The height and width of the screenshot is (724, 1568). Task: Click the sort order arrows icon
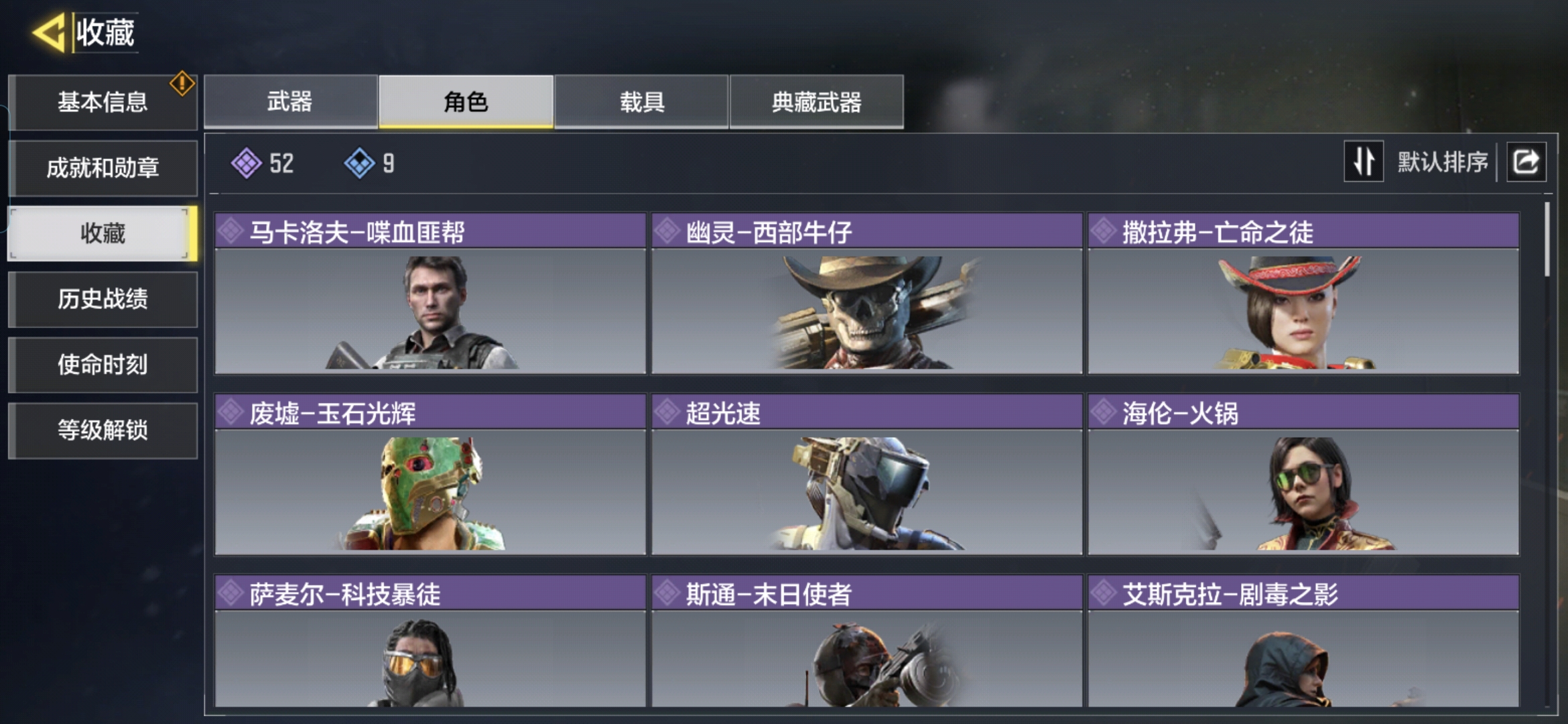(x=1364, y=162)
